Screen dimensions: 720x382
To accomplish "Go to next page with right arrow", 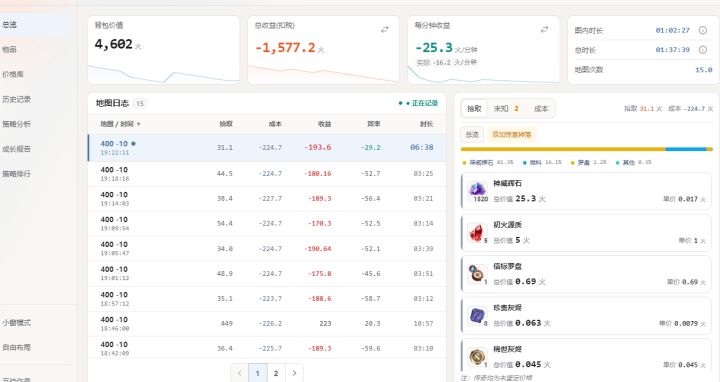I will (294, 373).
